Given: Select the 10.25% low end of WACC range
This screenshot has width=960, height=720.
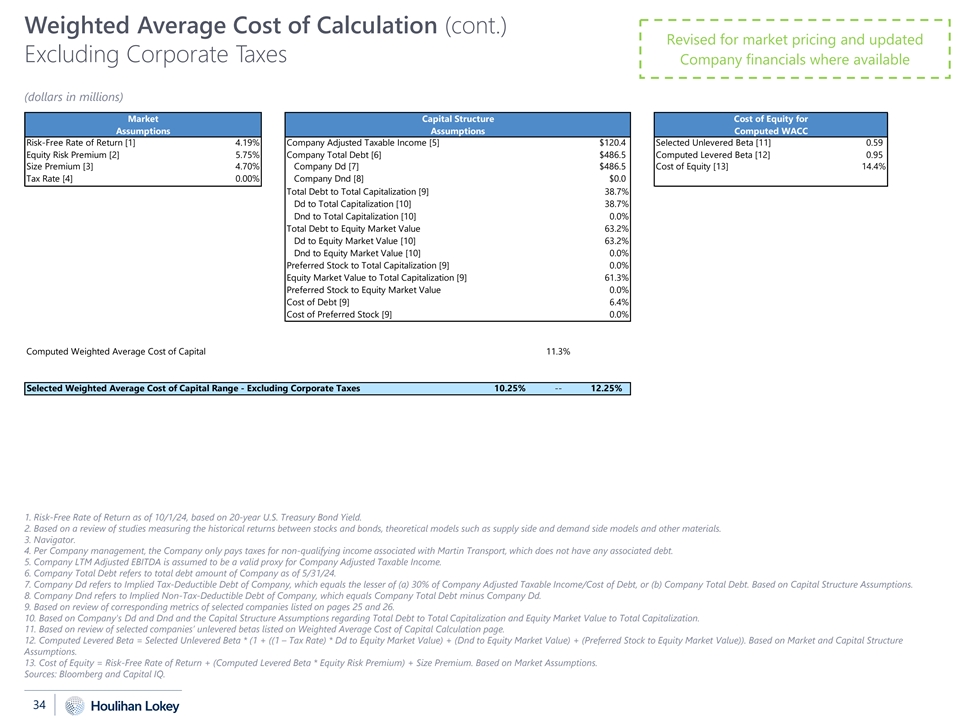Looking at the screenshot, I should [510, 388].
